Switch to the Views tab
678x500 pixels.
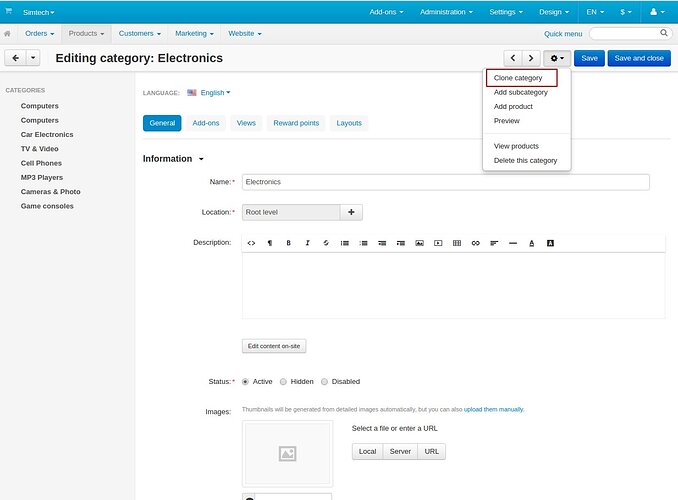(246, 123)
